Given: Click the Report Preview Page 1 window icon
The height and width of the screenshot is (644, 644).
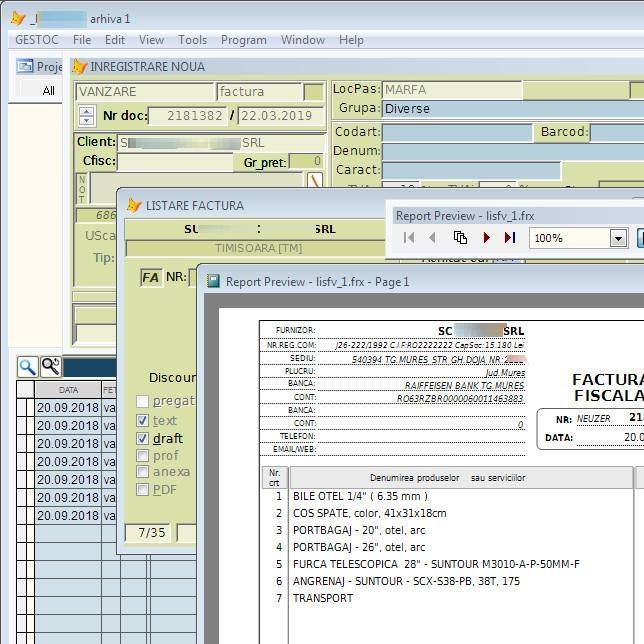Looking at the screenshot, I should point(213,281).
